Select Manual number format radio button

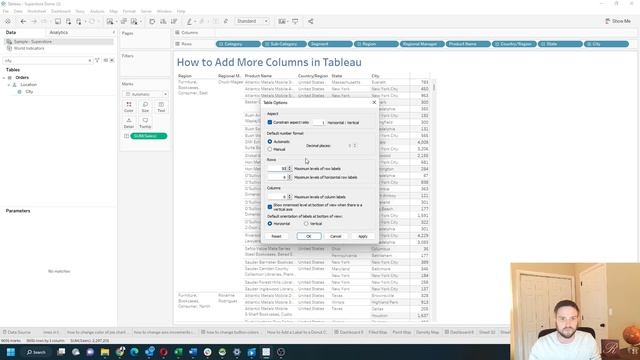point(270,149)
